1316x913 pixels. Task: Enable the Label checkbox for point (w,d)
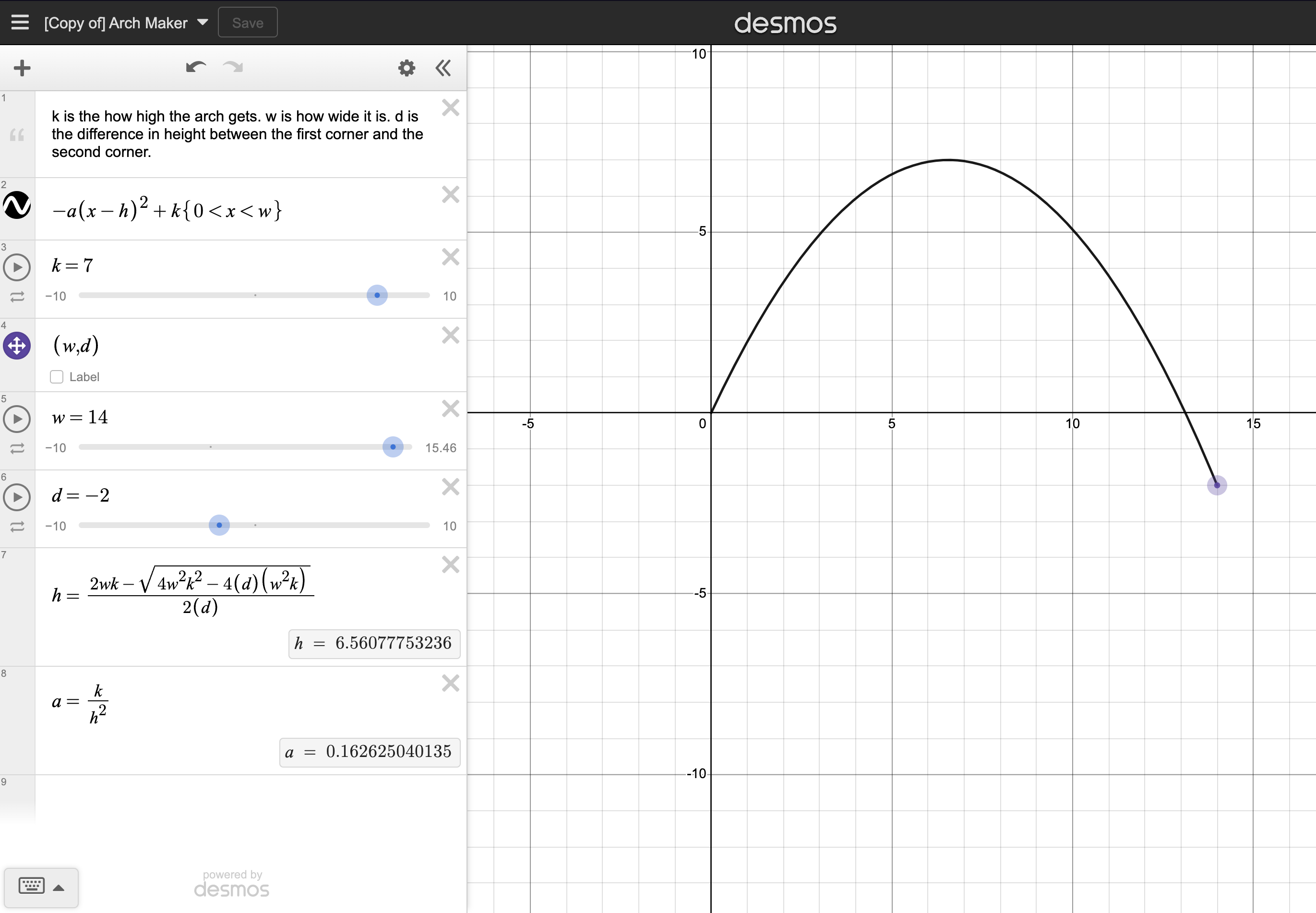coord(57,376)
